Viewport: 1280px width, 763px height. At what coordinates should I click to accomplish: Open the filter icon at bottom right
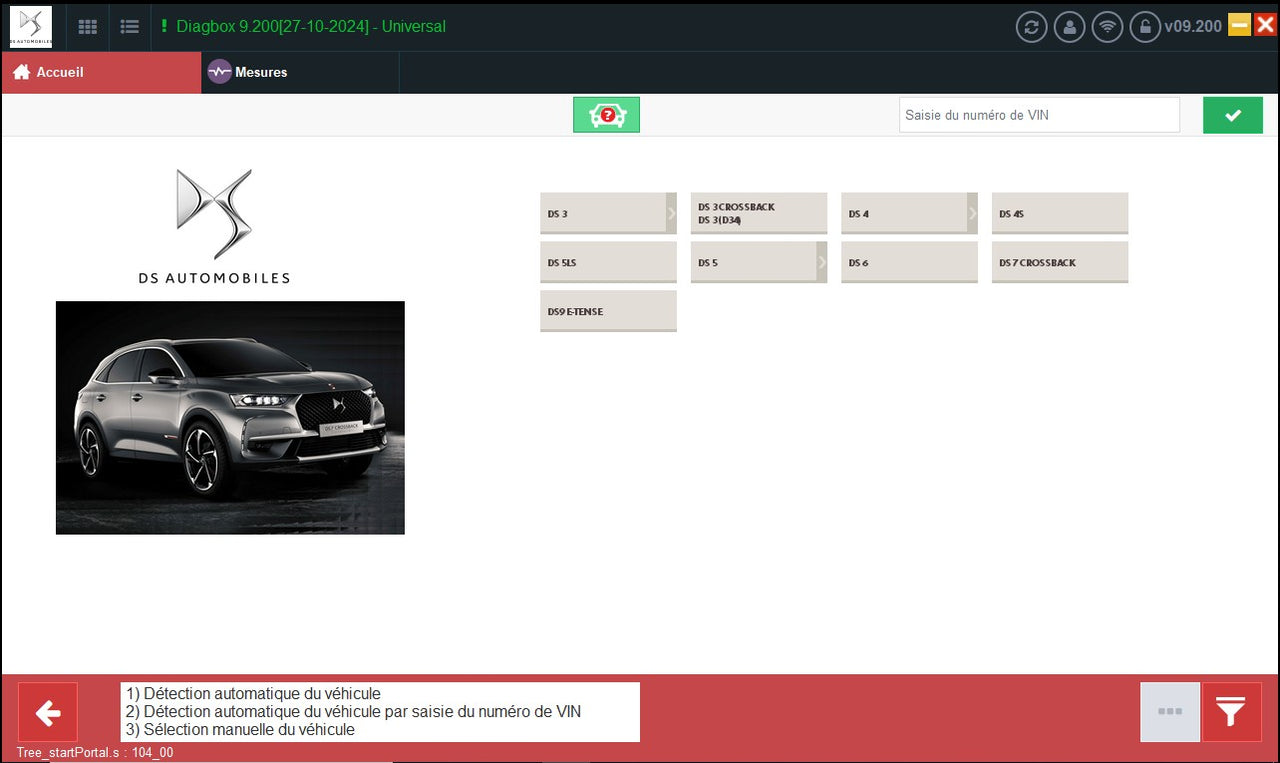click(x=1231, y=712)
